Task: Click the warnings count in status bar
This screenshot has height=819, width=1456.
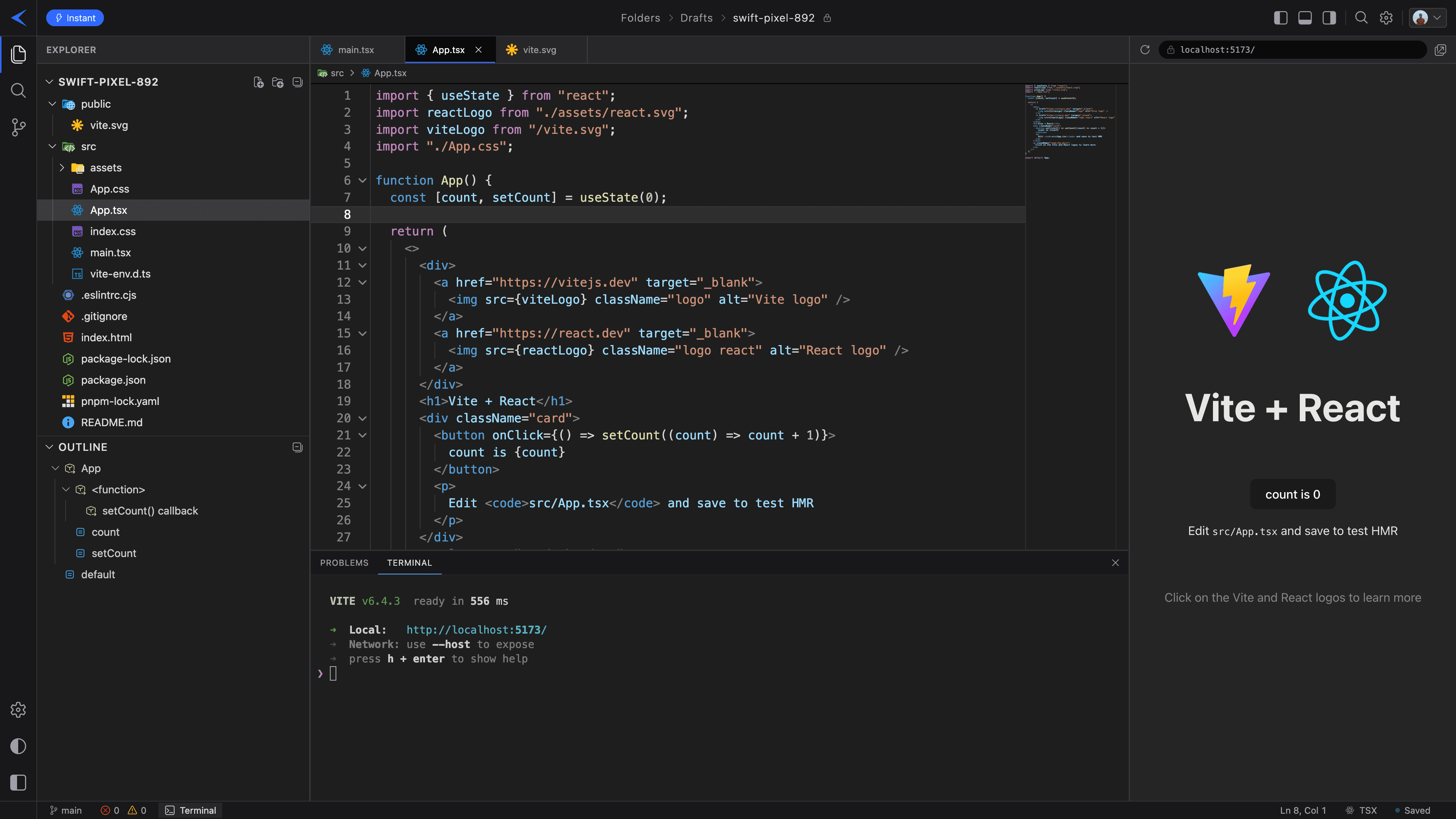Action: tap(137, 810)
